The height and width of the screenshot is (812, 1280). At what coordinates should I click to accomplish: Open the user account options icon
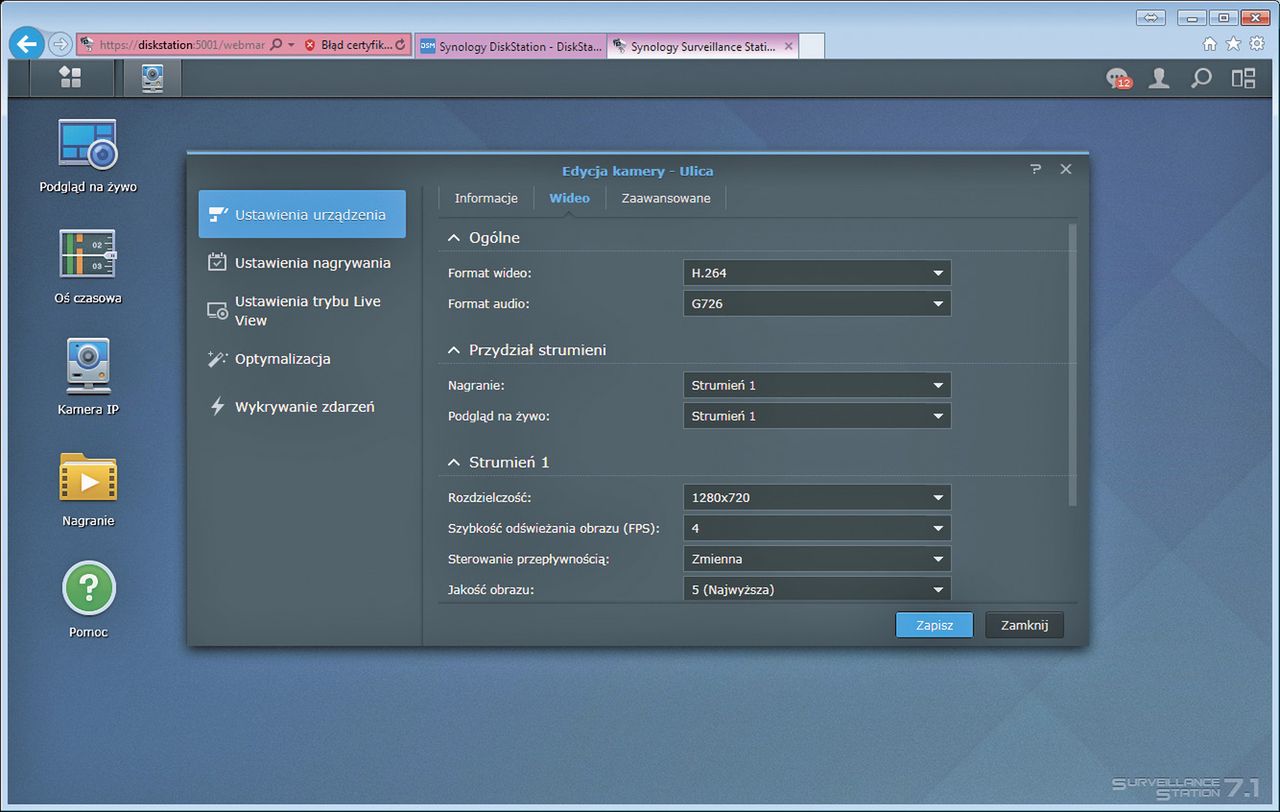(1159, 78)
